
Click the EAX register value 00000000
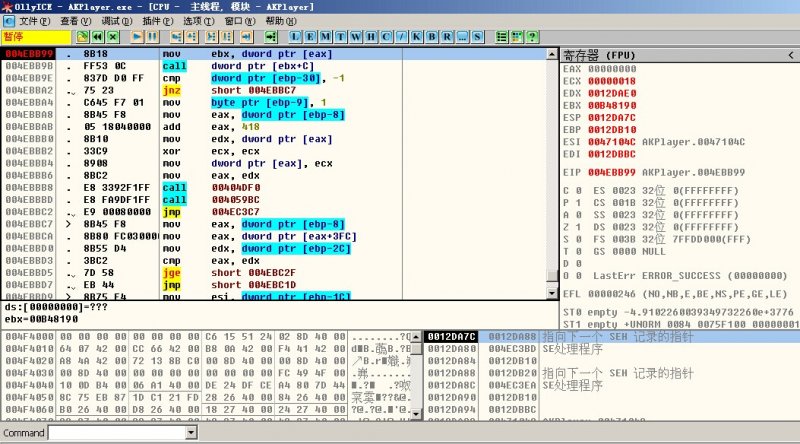pos(612,69)
